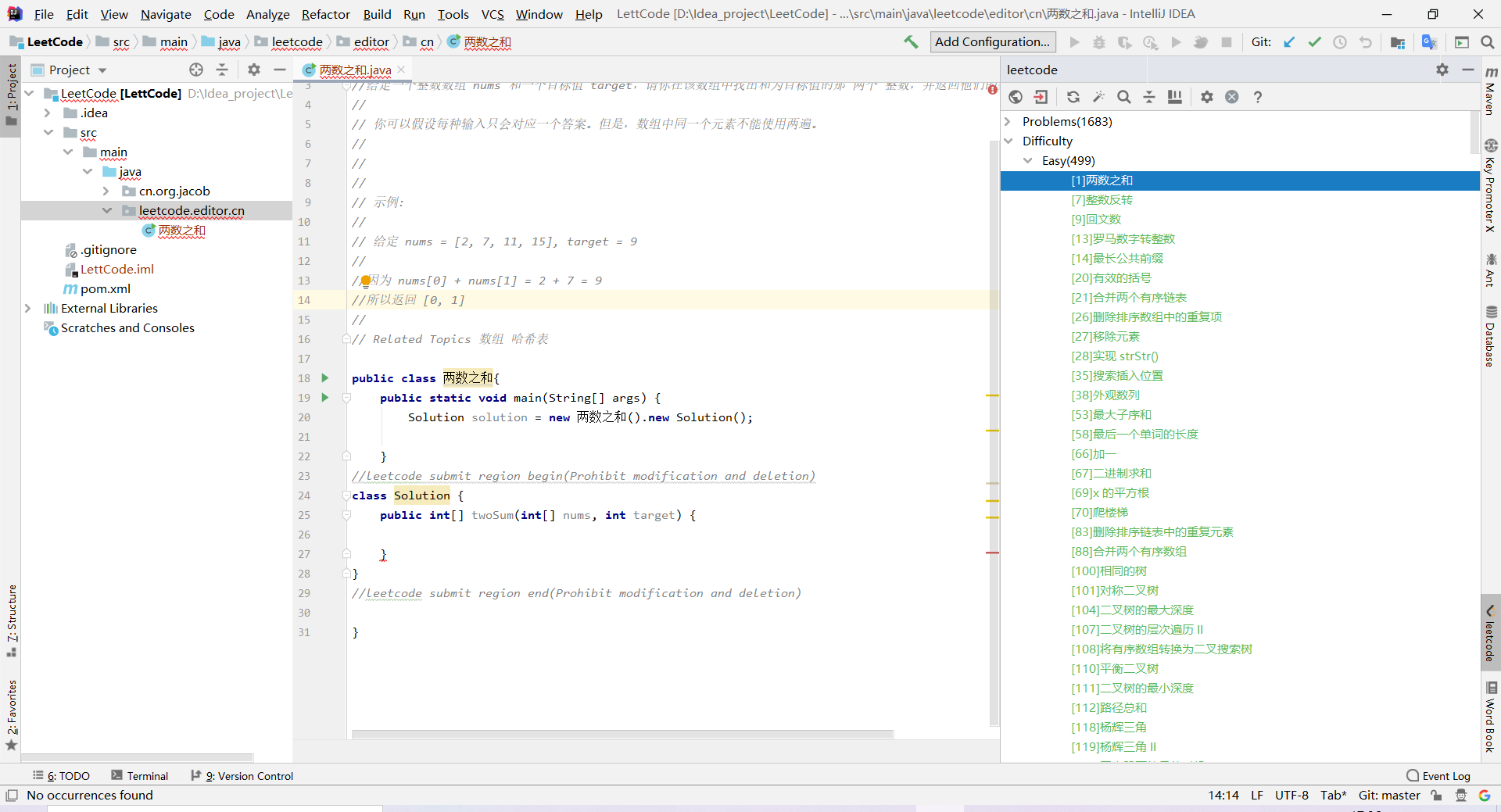
Task: Select problem [7]整数反转 in the list
Action: point(1102,200)
